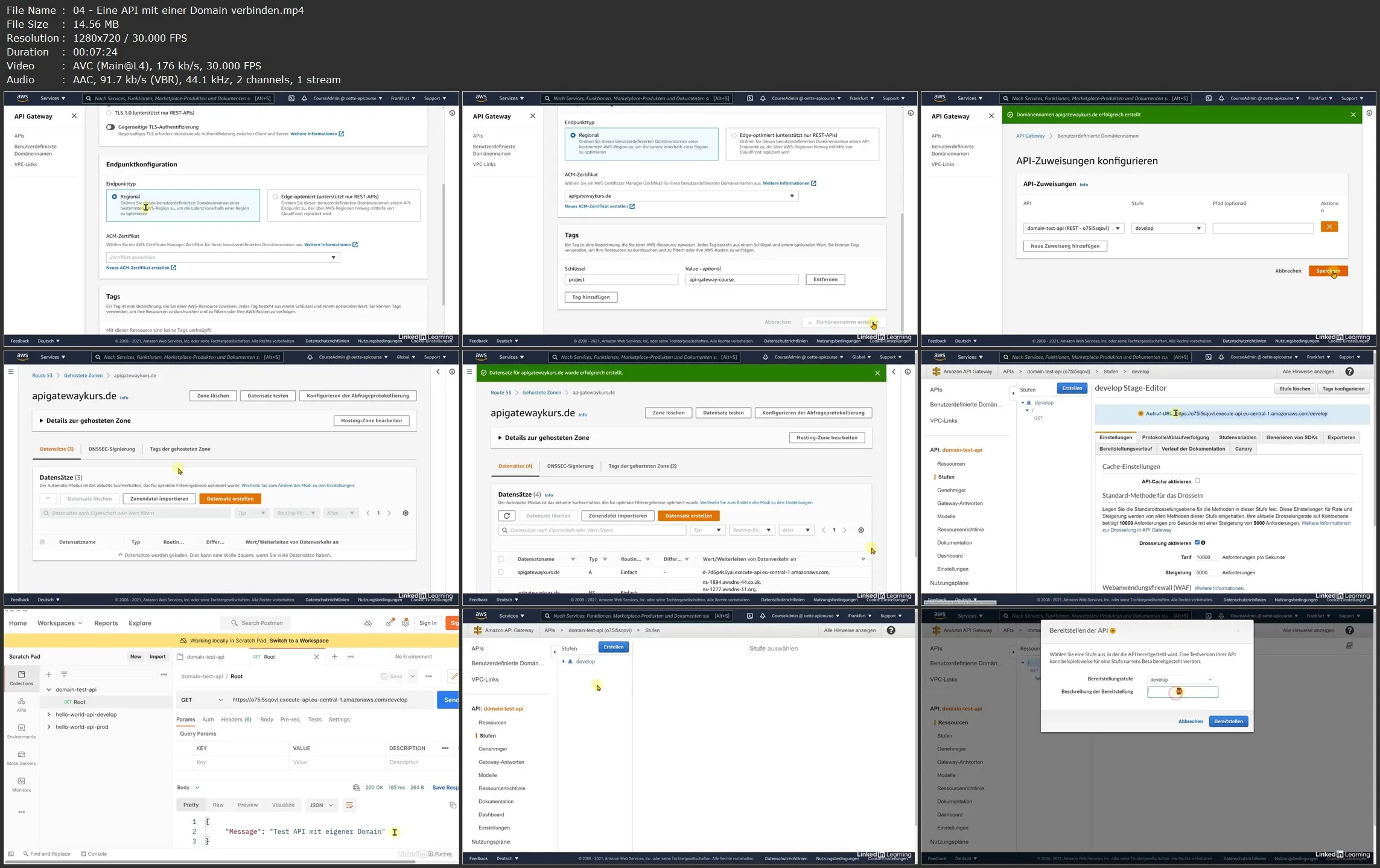Click the Neue Zuweisung hinzufügen button
Image resolution: width=1380 pixels, height=868 pixels.
(1064, 246)
